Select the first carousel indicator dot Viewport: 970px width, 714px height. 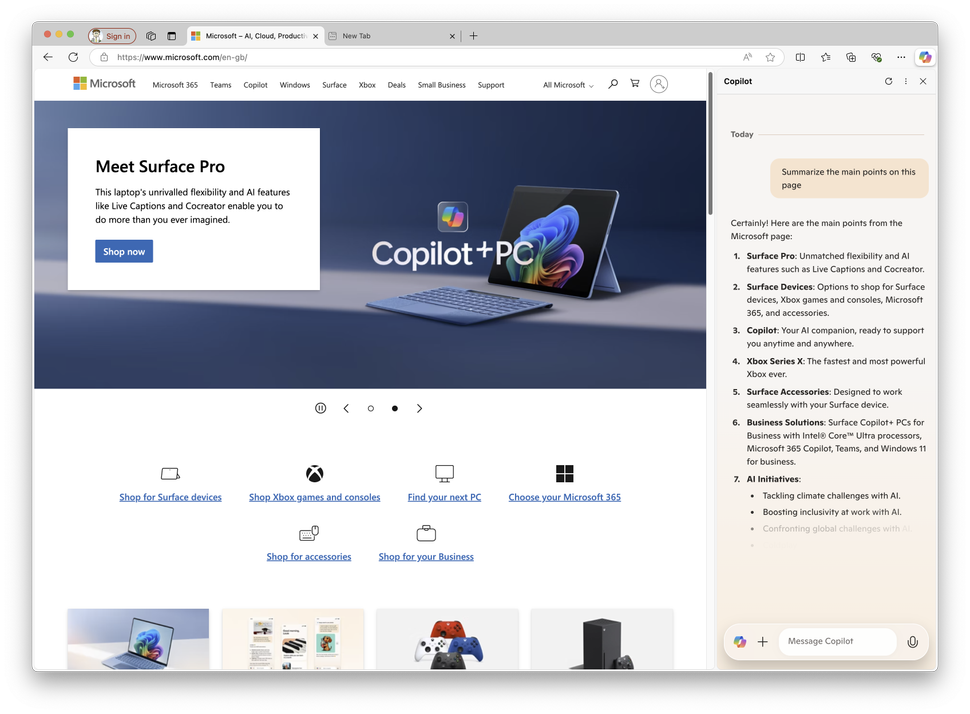371,408
